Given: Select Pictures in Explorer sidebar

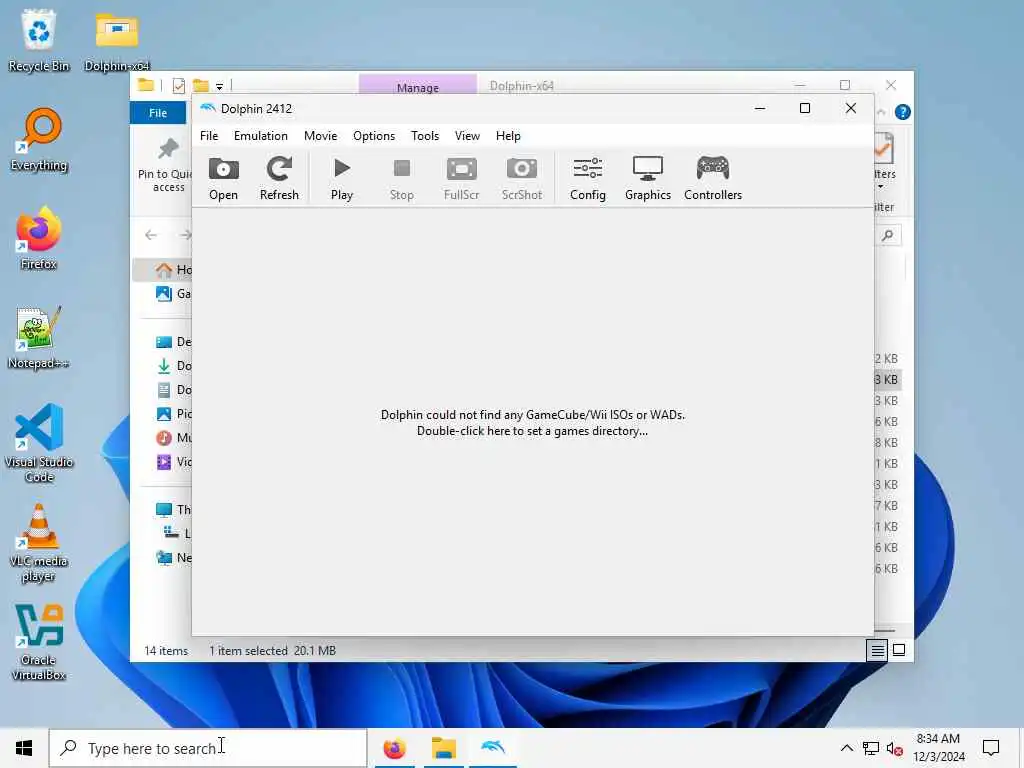Looking at the screenshot, I should [172, 414].
